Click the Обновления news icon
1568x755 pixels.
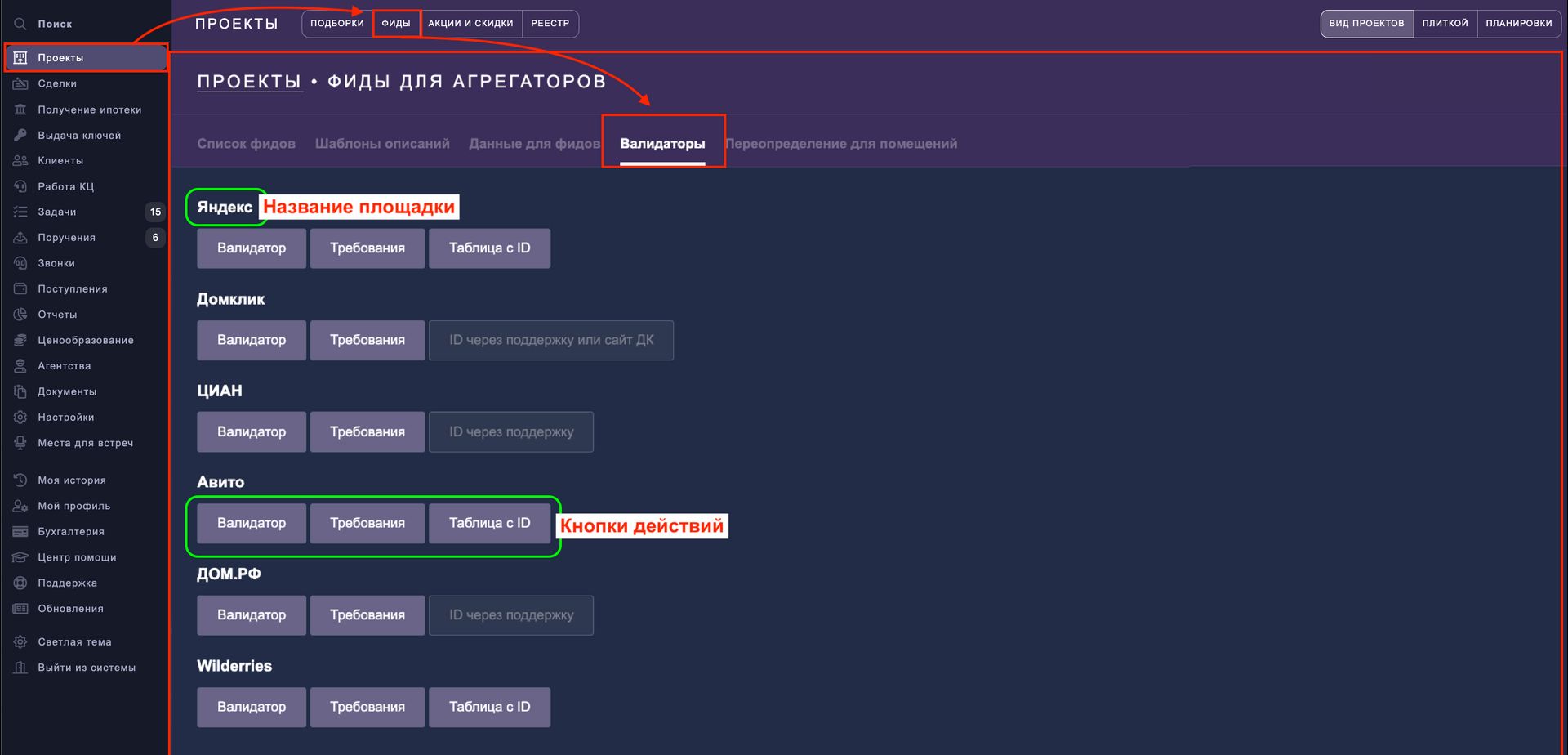pos(20,609)
